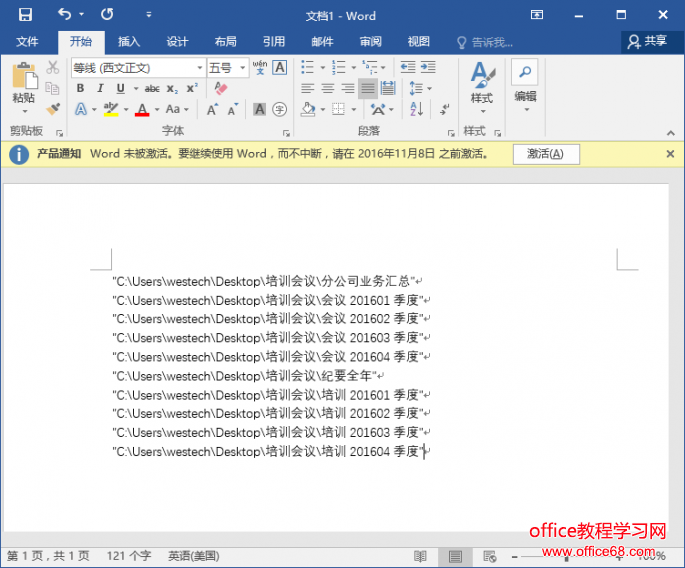Apply the yellow text highlight color

tap(111, 109)
